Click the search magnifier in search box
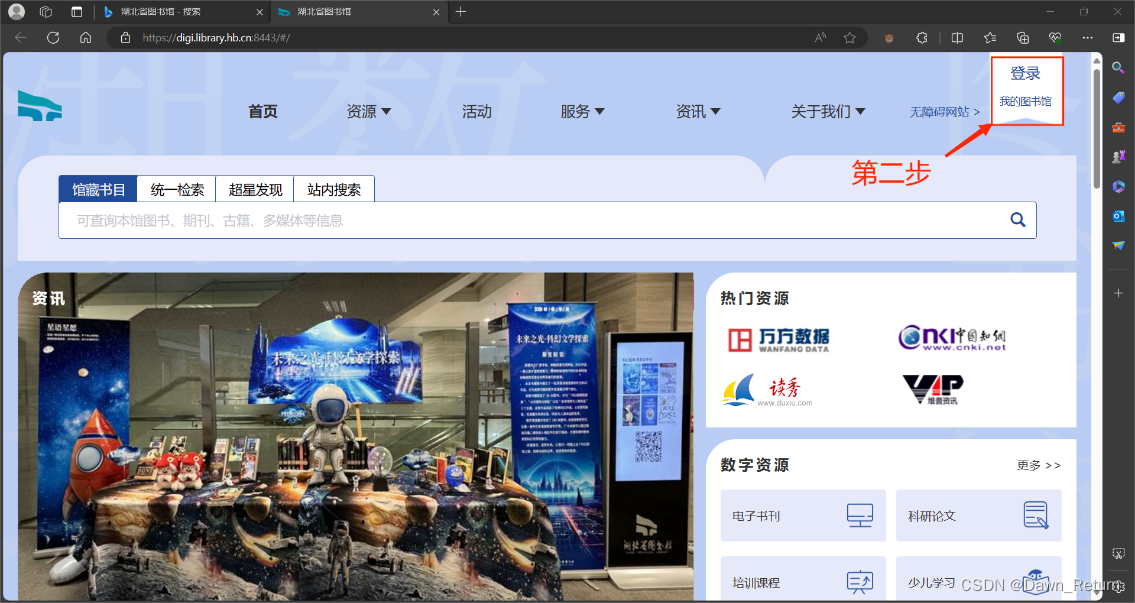The width and height of the screenshot is (1135, 603). (1018, 220)
